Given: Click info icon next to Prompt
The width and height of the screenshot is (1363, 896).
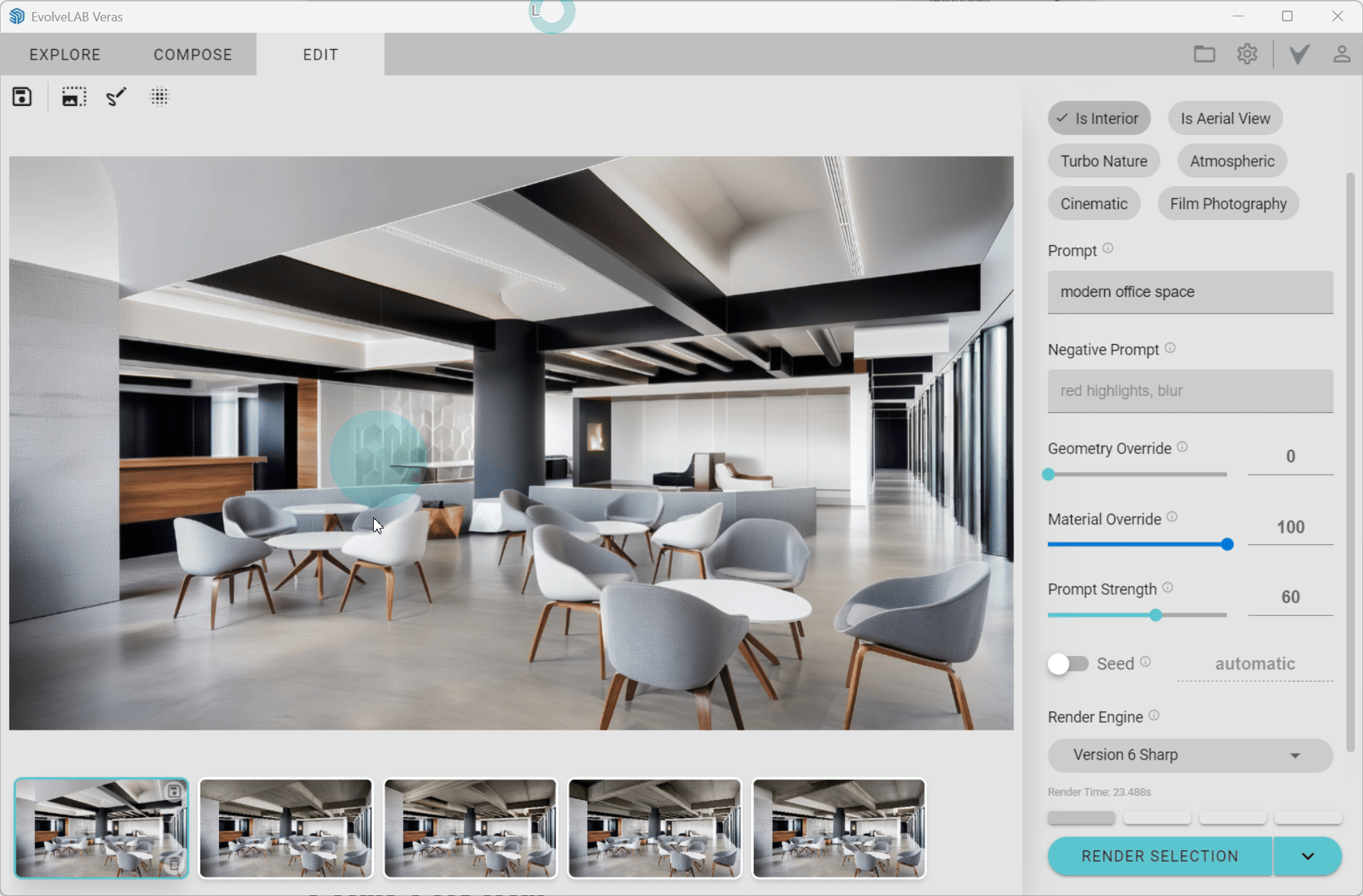Looking at the screenshot, I should point(1108,249).
